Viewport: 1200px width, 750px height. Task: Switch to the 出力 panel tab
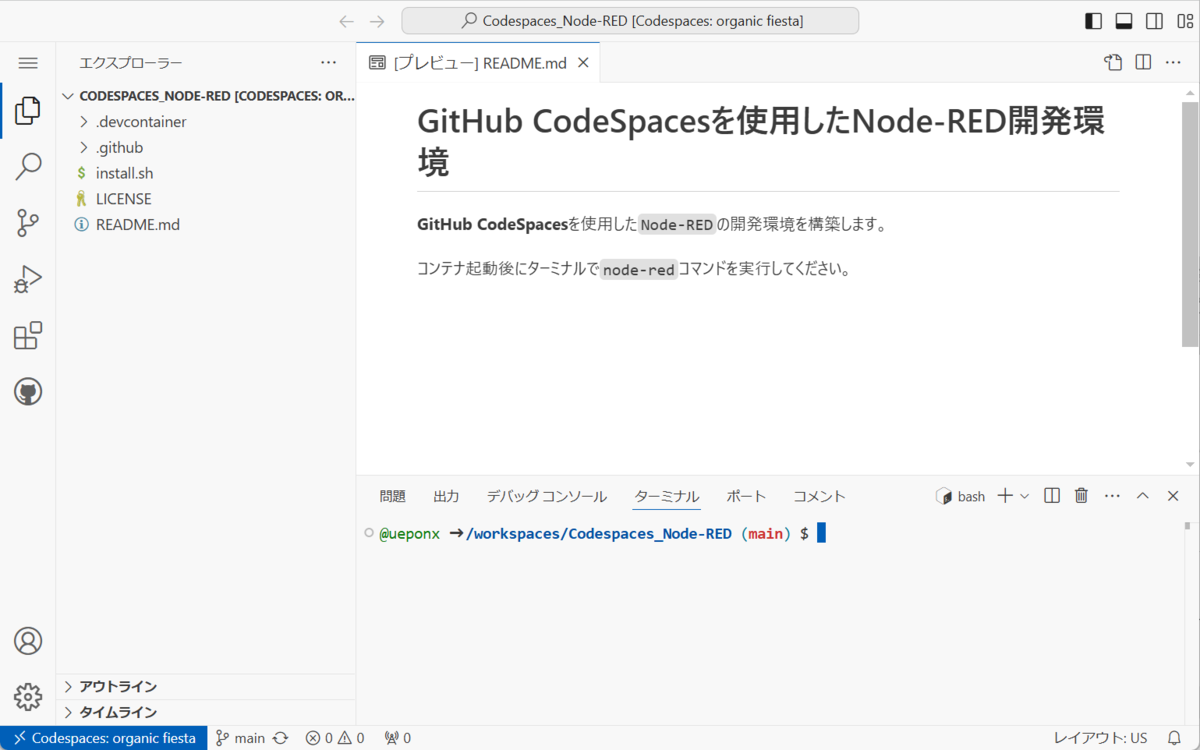click(446, 496)
